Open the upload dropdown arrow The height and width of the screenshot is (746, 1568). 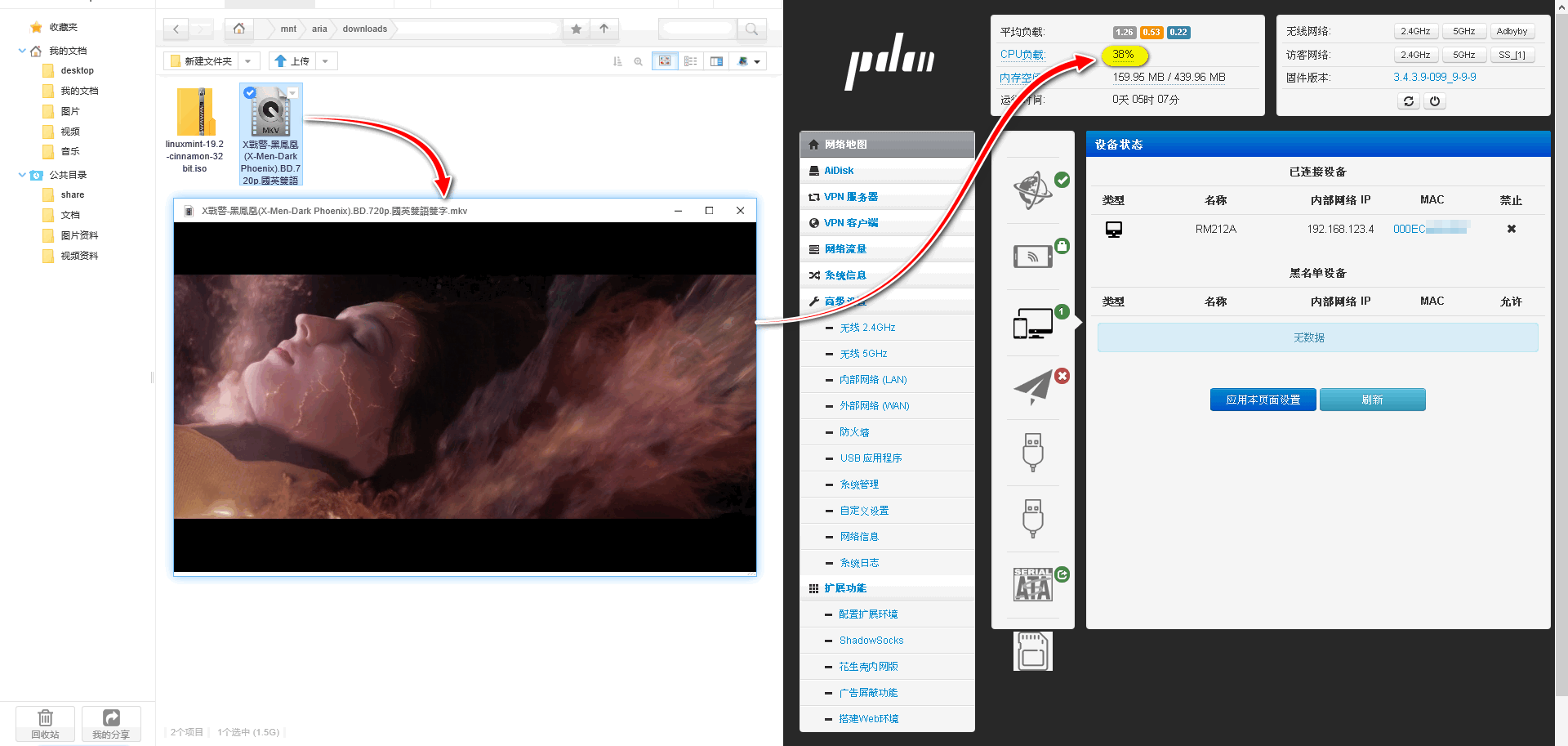[326, 61]
